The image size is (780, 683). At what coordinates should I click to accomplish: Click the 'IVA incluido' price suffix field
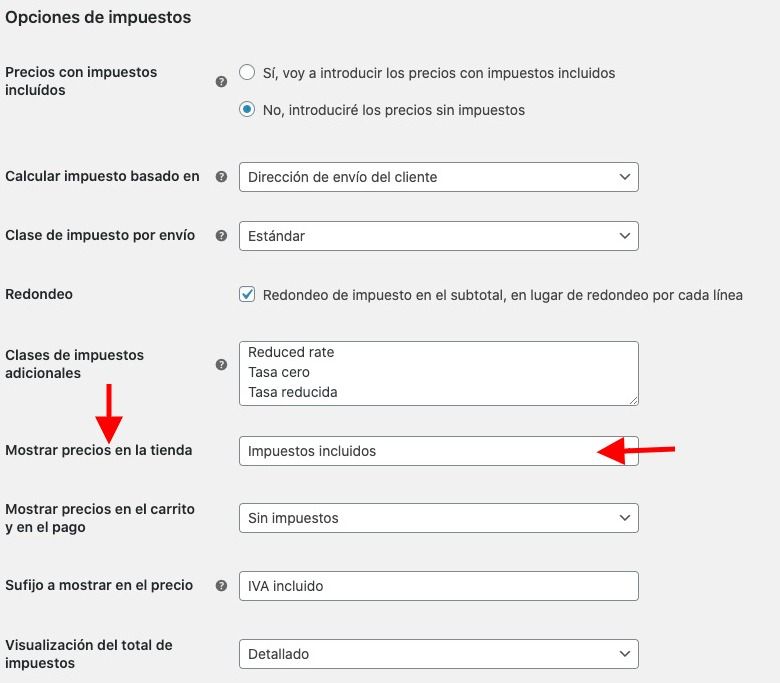439,586
